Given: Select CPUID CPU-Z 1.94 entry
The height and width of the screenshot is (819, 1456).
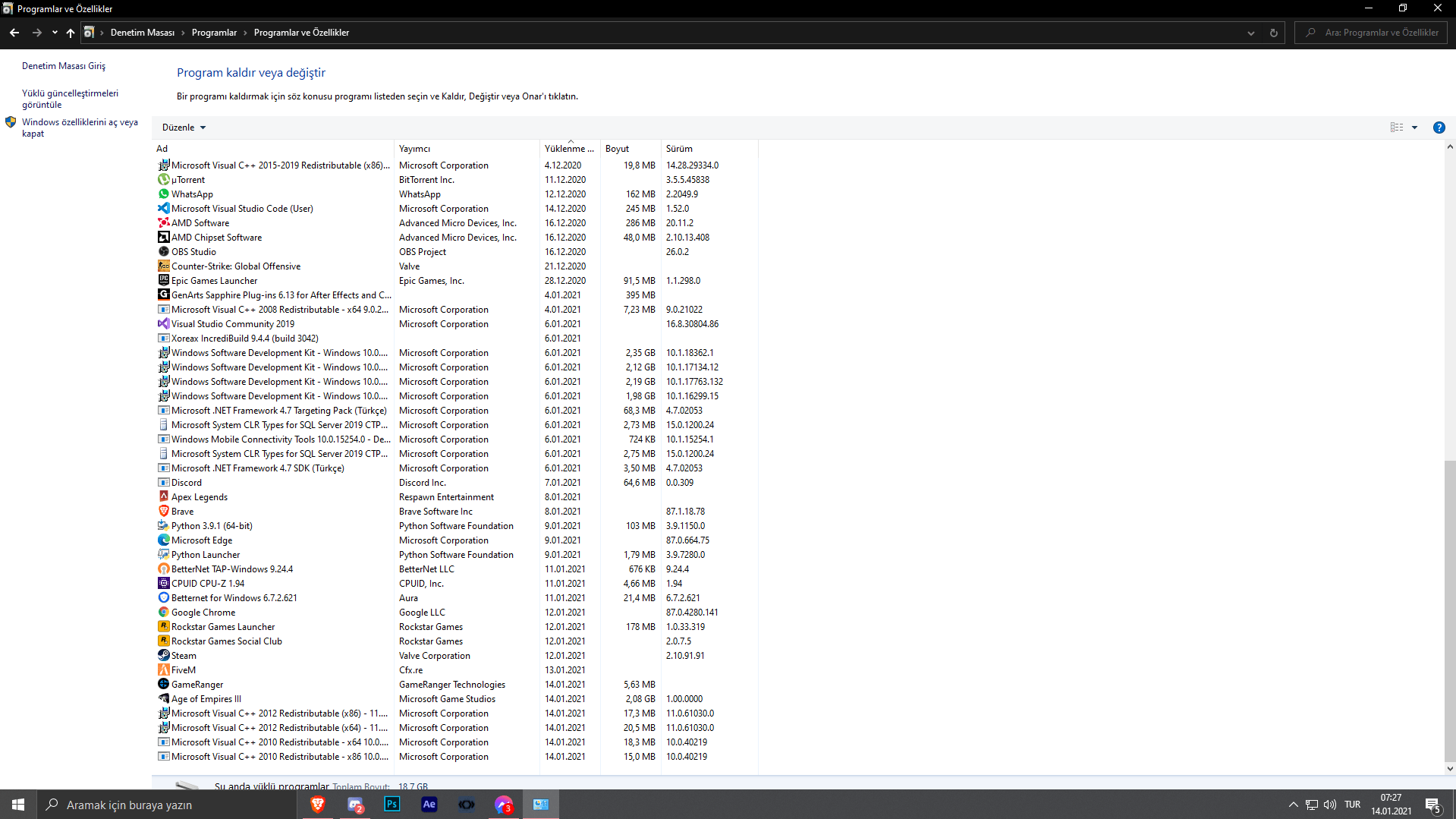Looking at the screenshot, I should [455, 584].
